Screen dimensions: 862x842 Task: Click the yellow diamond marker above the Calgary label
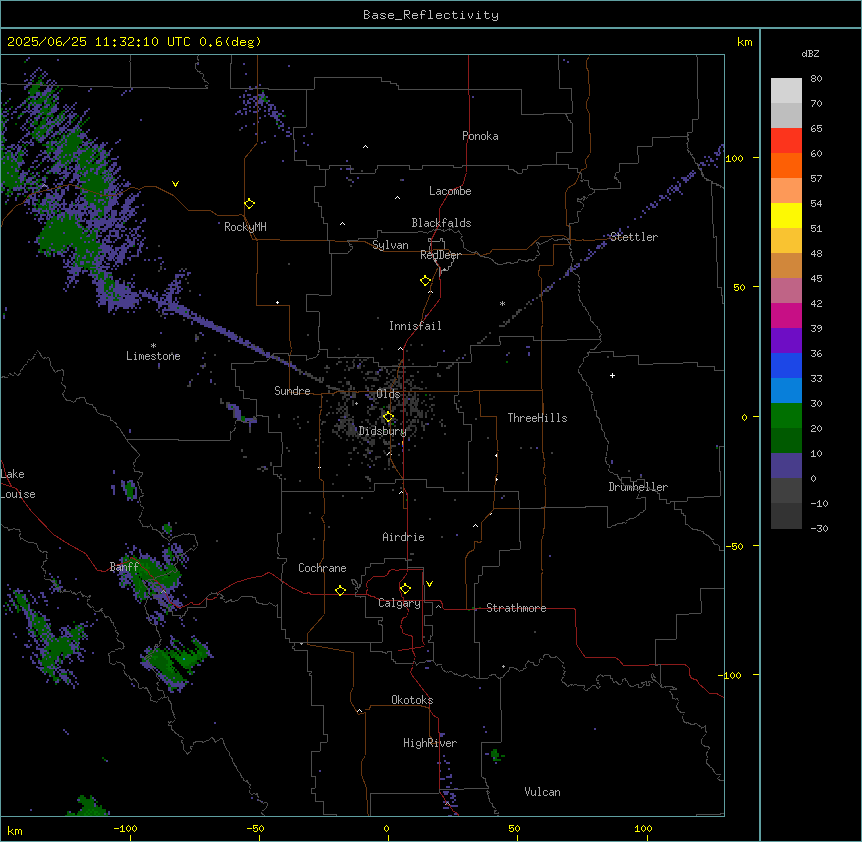click(405, 589)
